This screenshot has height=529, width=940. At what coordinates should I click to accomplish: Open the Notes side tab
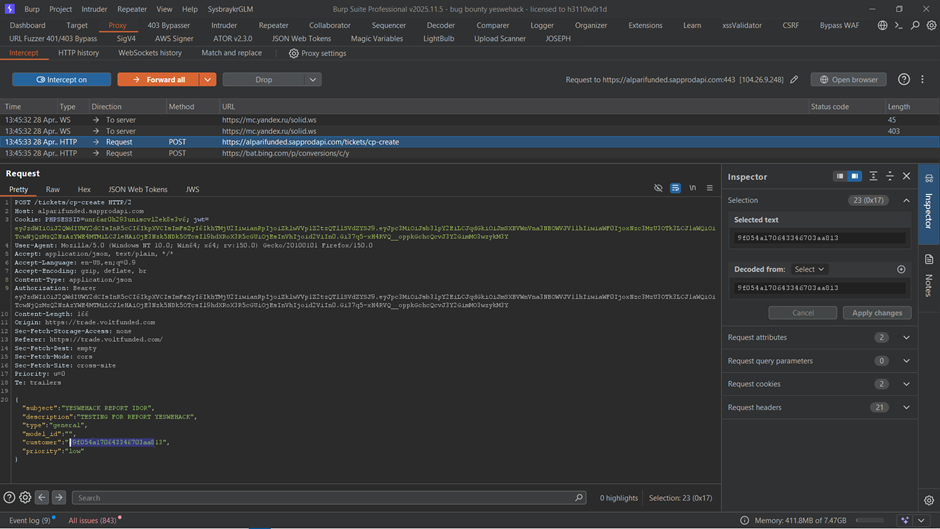pos(929,276)
